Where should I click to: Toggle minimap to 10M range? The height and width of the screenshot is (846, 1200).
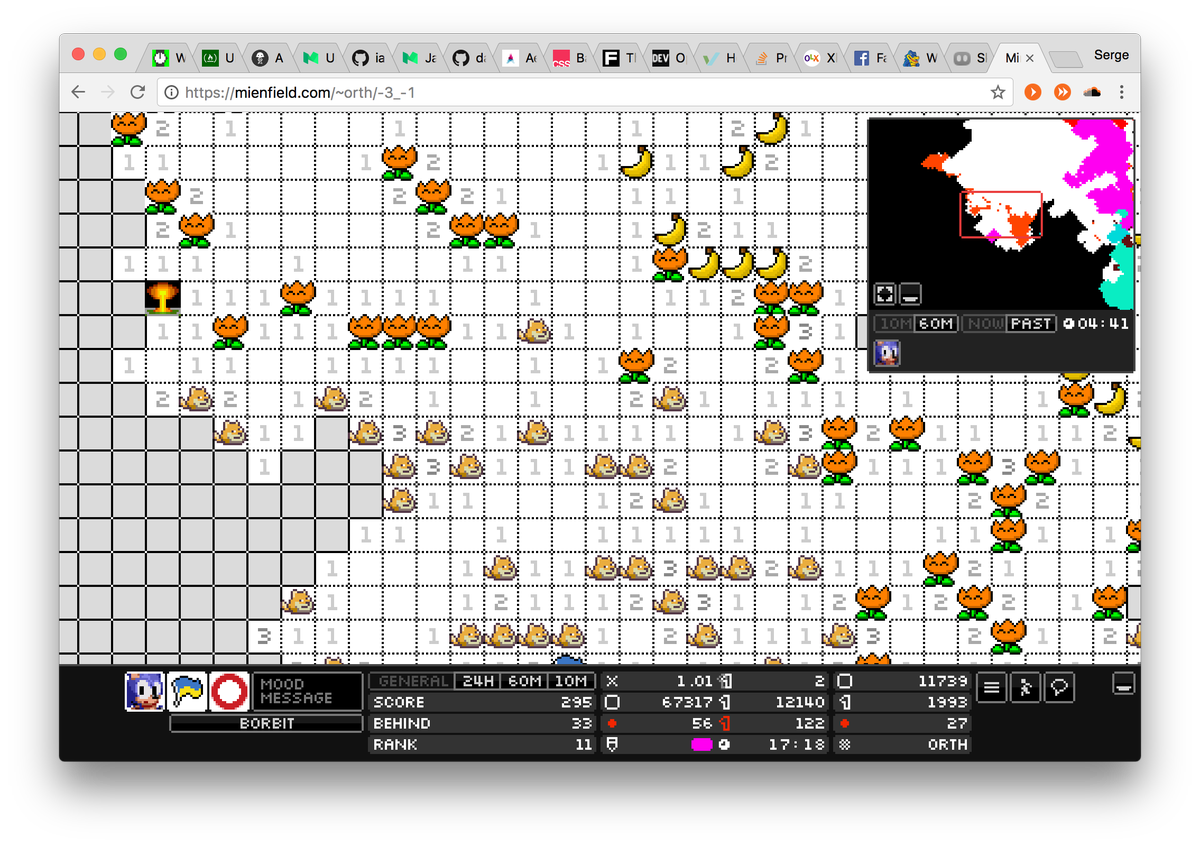(x=895, y=324)
